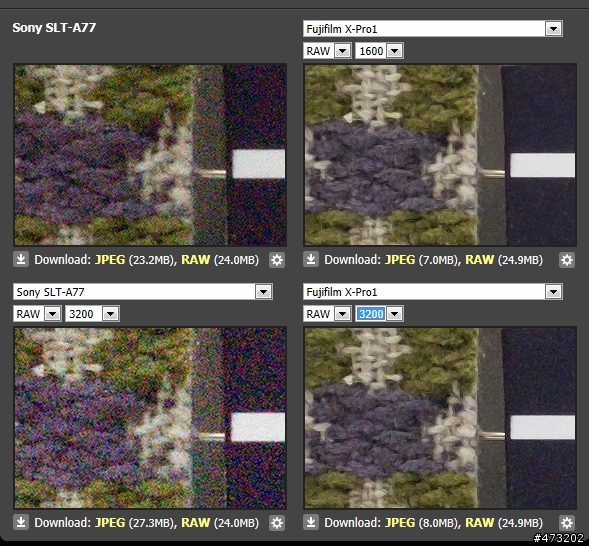Screen dimensions: 589x546
Task: Open the ISO 1600 dropdown
Action: 379,51
